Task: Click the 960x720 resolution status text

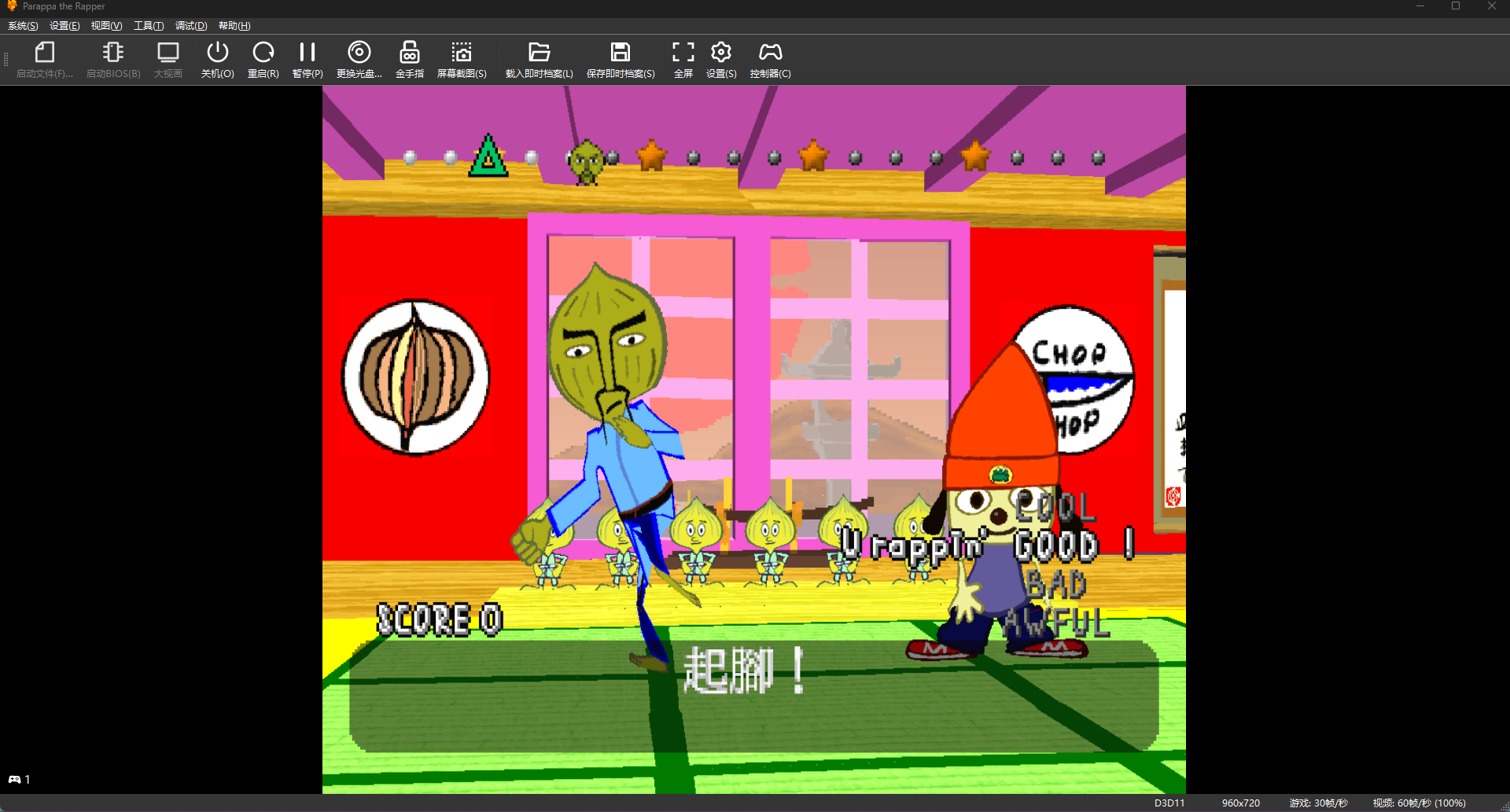Action: 1241,803
